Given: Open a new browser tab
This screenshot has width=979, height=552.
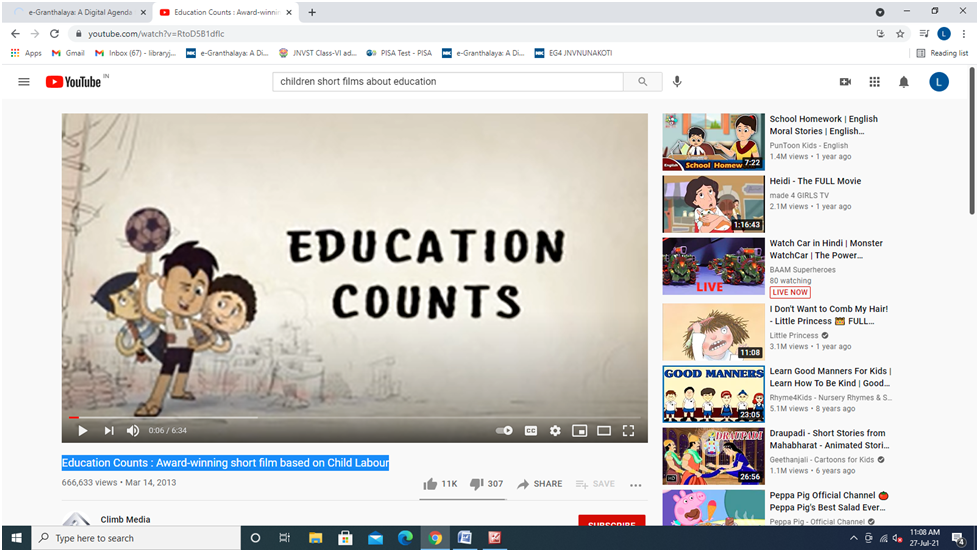Looking at the screenshot, I should [312, 12].
